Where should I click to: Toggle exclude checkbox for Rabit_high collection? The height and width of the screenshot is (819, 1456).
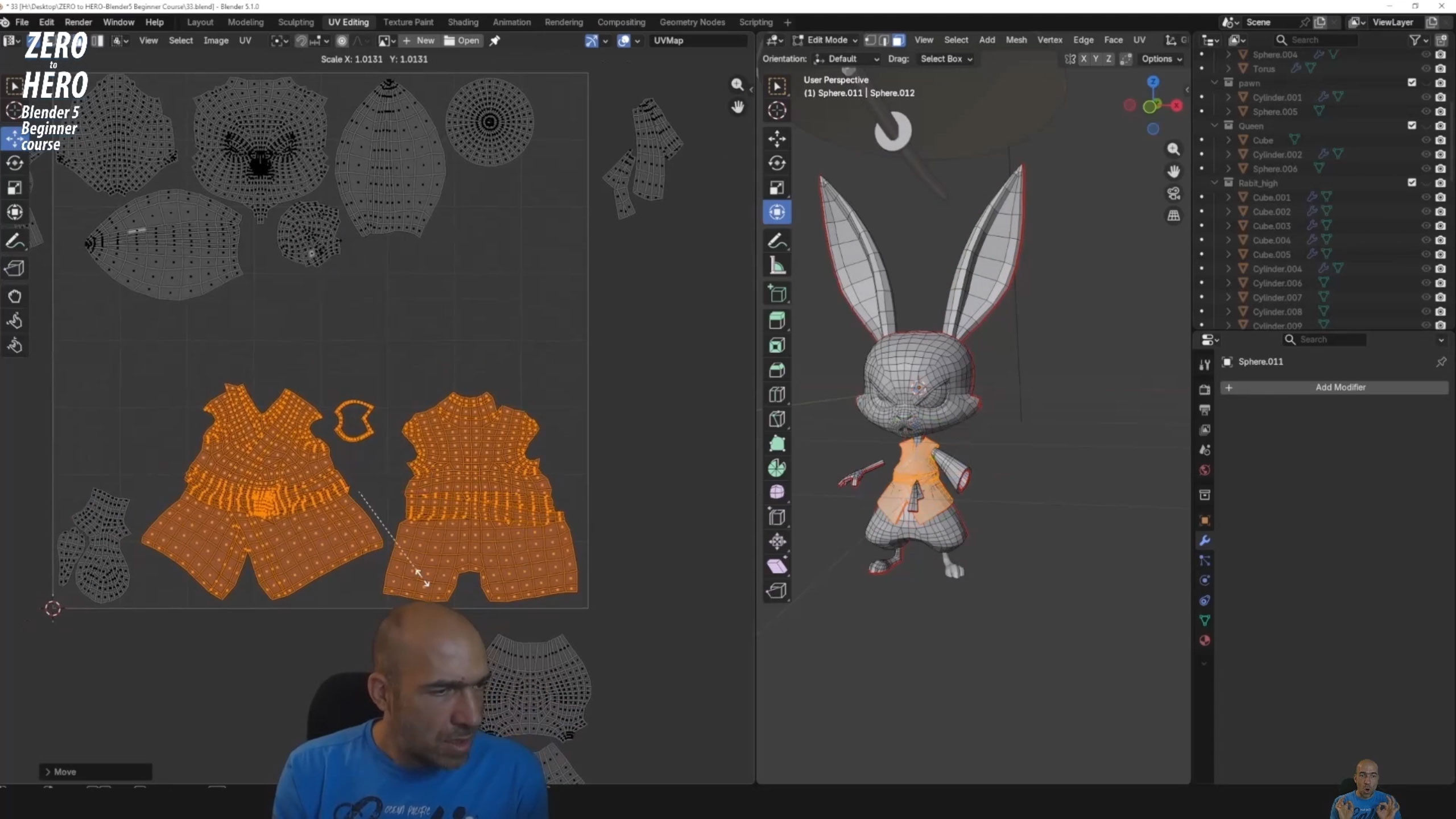1412,183
